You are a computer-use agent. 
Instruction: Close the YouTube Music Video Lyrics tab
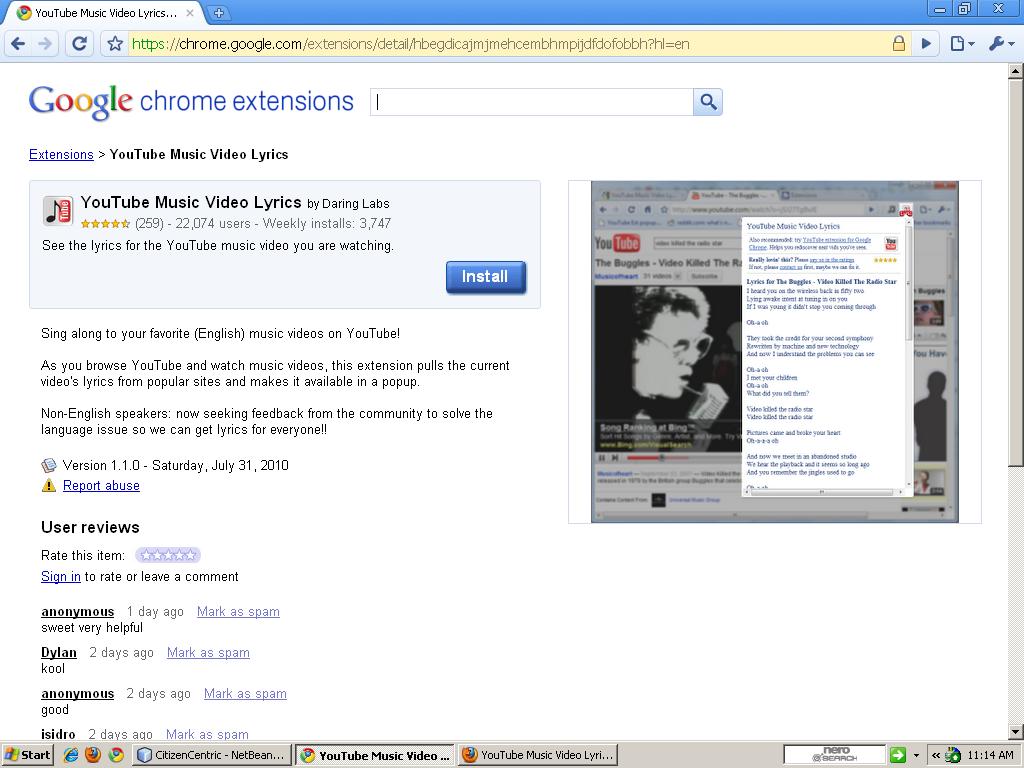[x=190, y=12]
